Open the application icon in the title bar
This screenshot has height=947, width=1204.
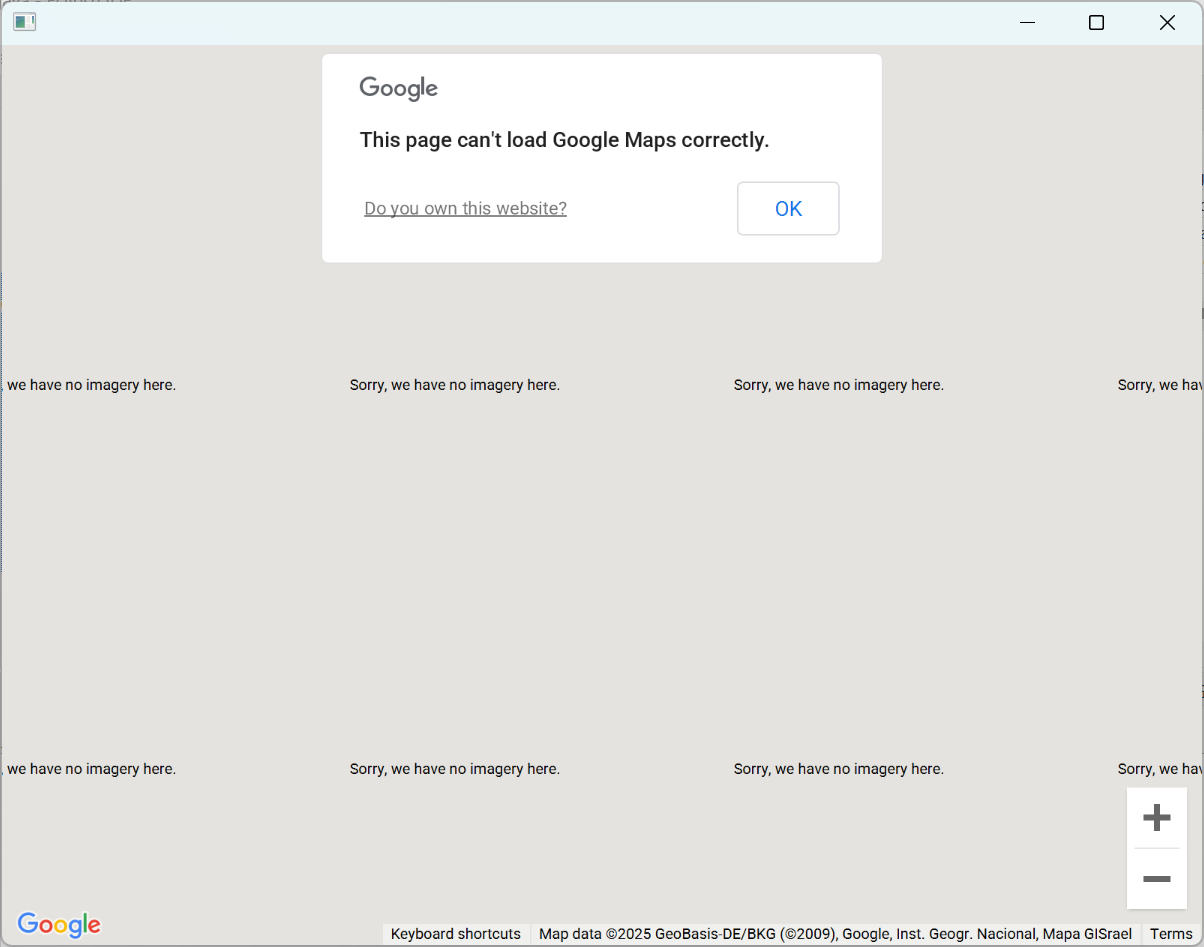25,22
